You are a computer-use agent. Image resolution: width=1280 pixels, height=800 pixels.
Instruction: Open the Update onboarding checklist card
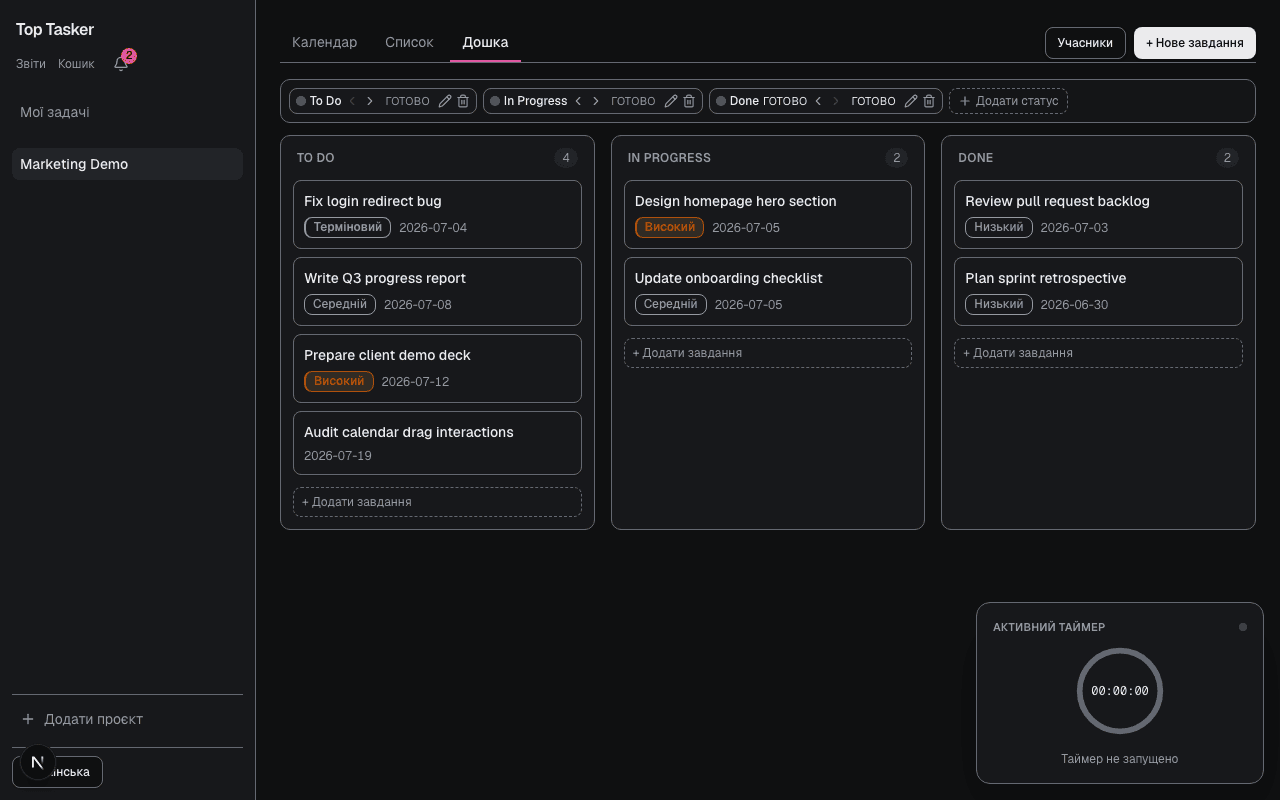click(768, 291)
